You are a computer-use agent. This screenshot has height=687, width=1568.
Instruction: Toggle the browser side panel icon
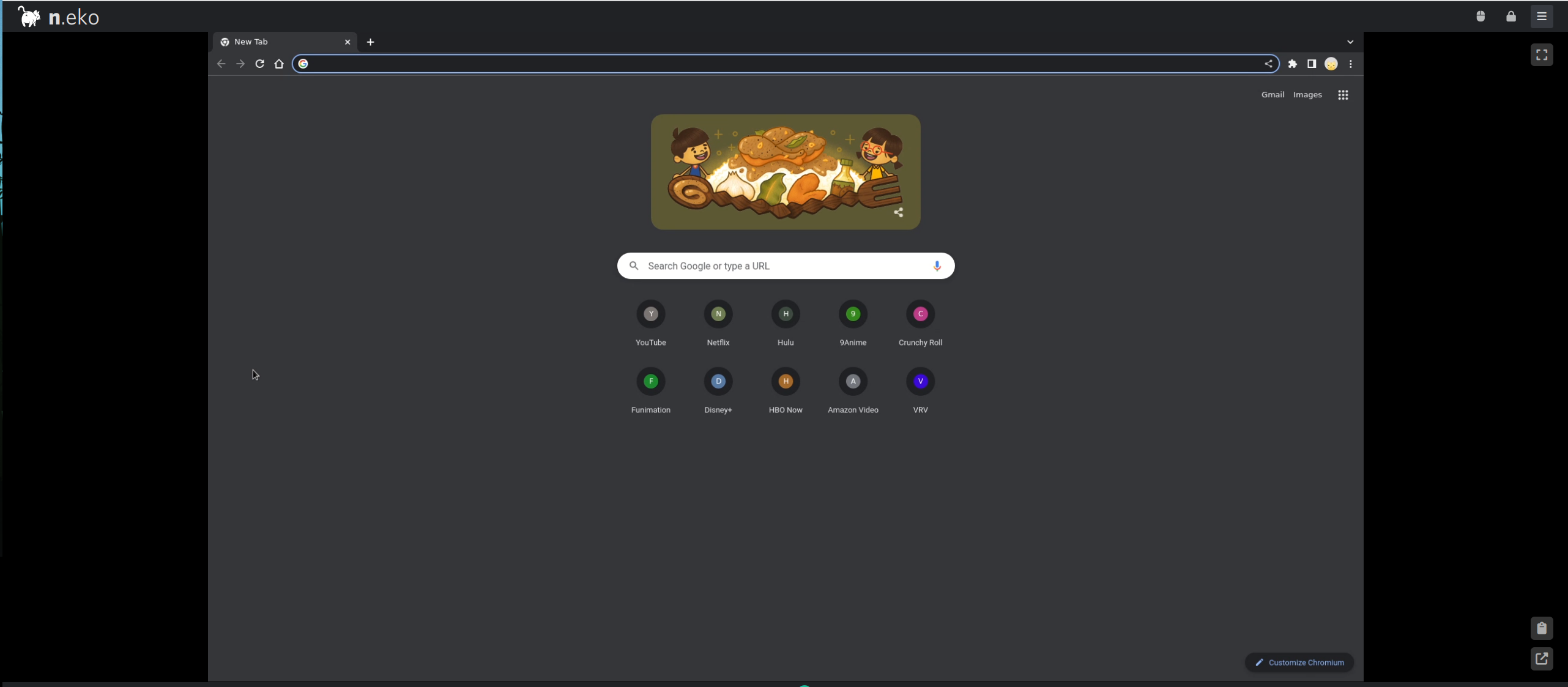coord(1311,64)
